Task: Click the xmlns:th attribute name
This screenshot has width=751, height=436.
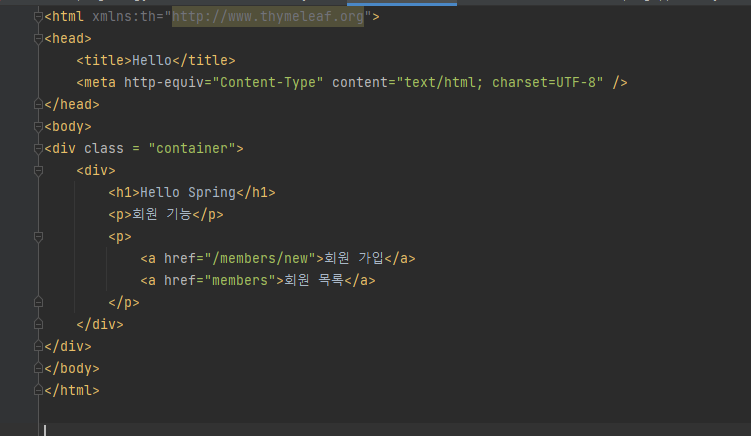Action: tap(124, 17)
